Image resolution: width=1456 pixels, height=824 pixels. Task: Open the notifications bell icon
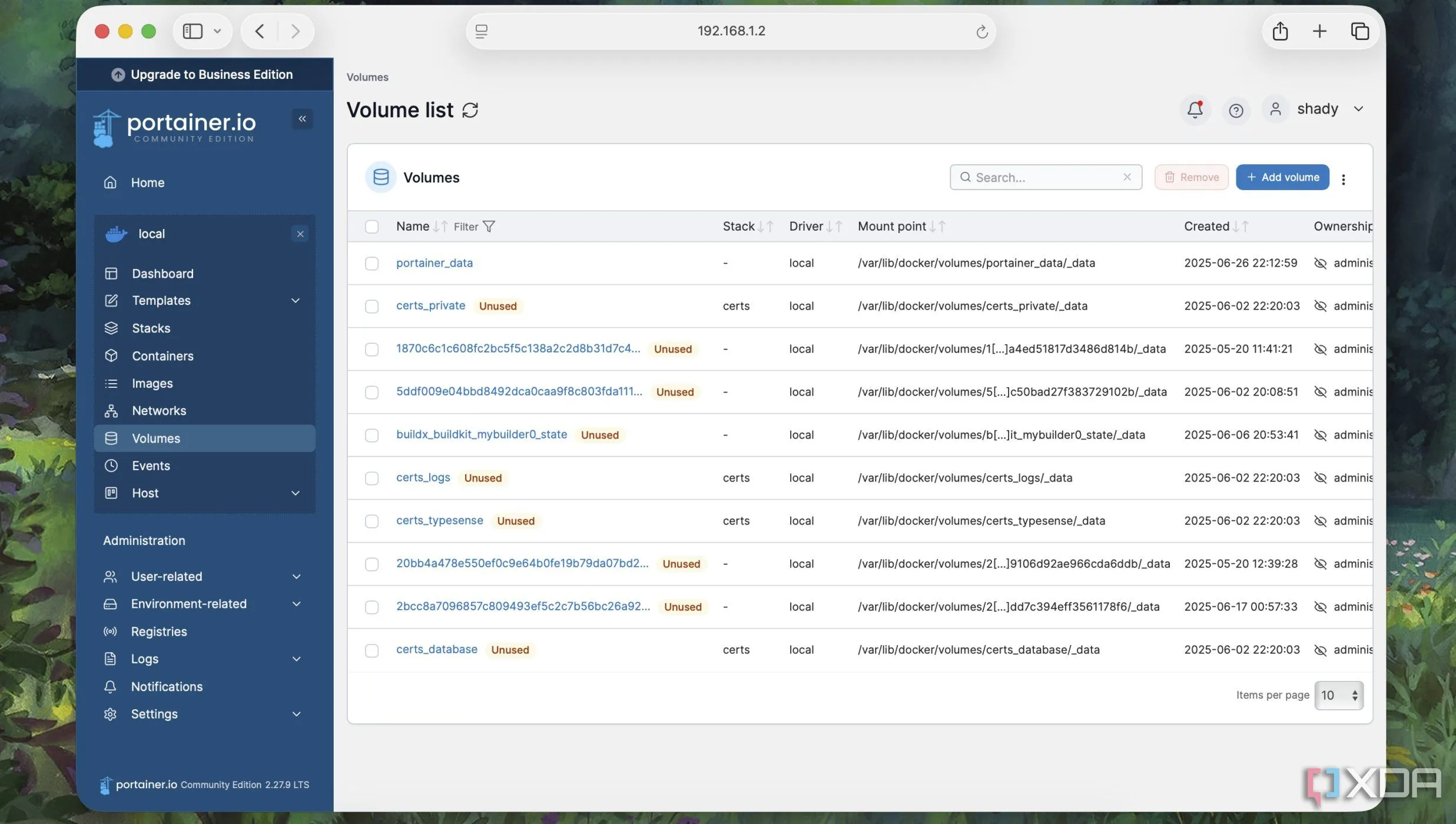[1195, 109]
